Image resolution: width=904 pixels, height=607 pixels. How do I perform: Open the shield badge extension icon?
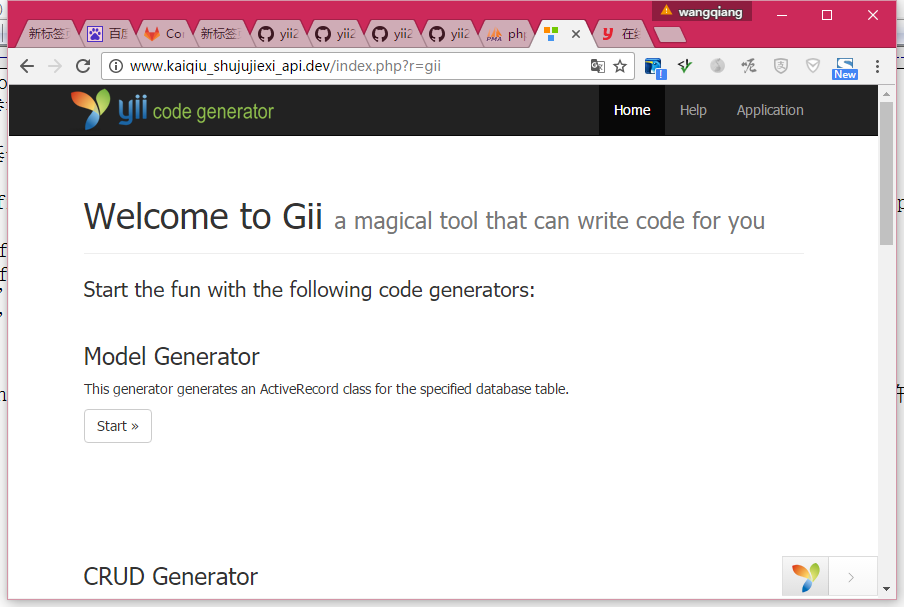point(781,66)
